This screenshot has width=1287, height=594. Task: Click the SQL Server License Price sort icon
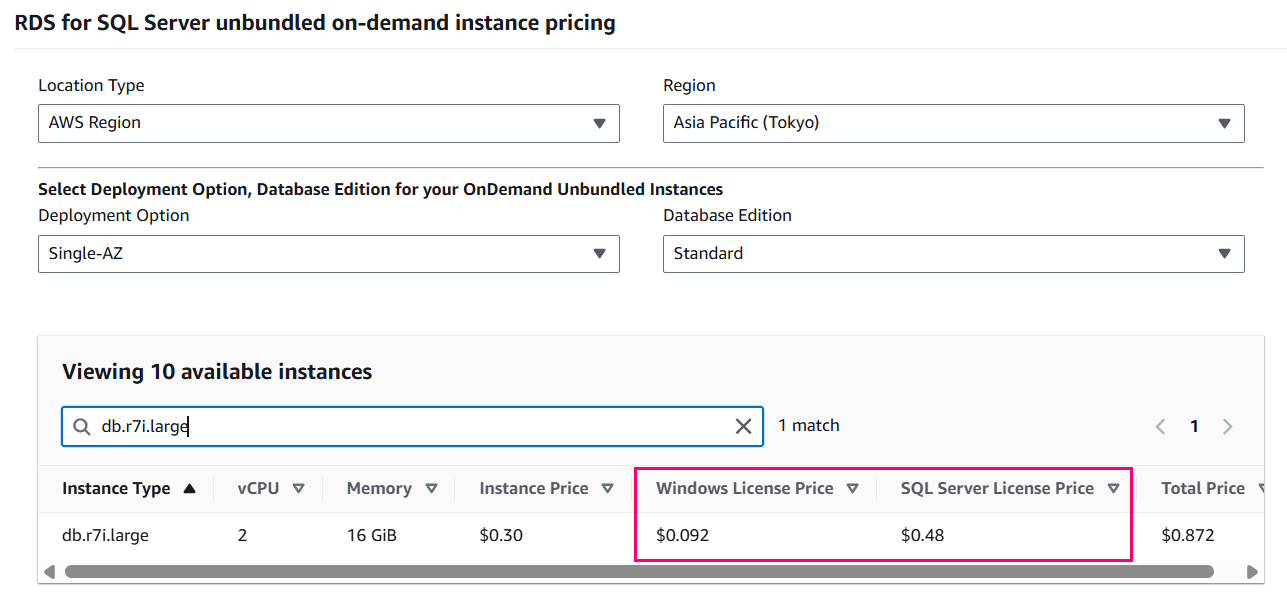click(x=1113, y=488)
